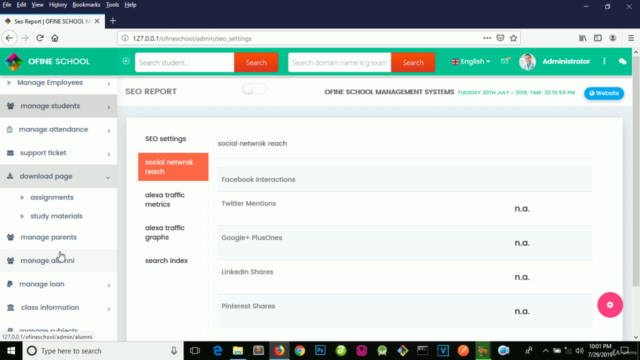Open the manage alumni sidebar link

(x=47, y=260)
